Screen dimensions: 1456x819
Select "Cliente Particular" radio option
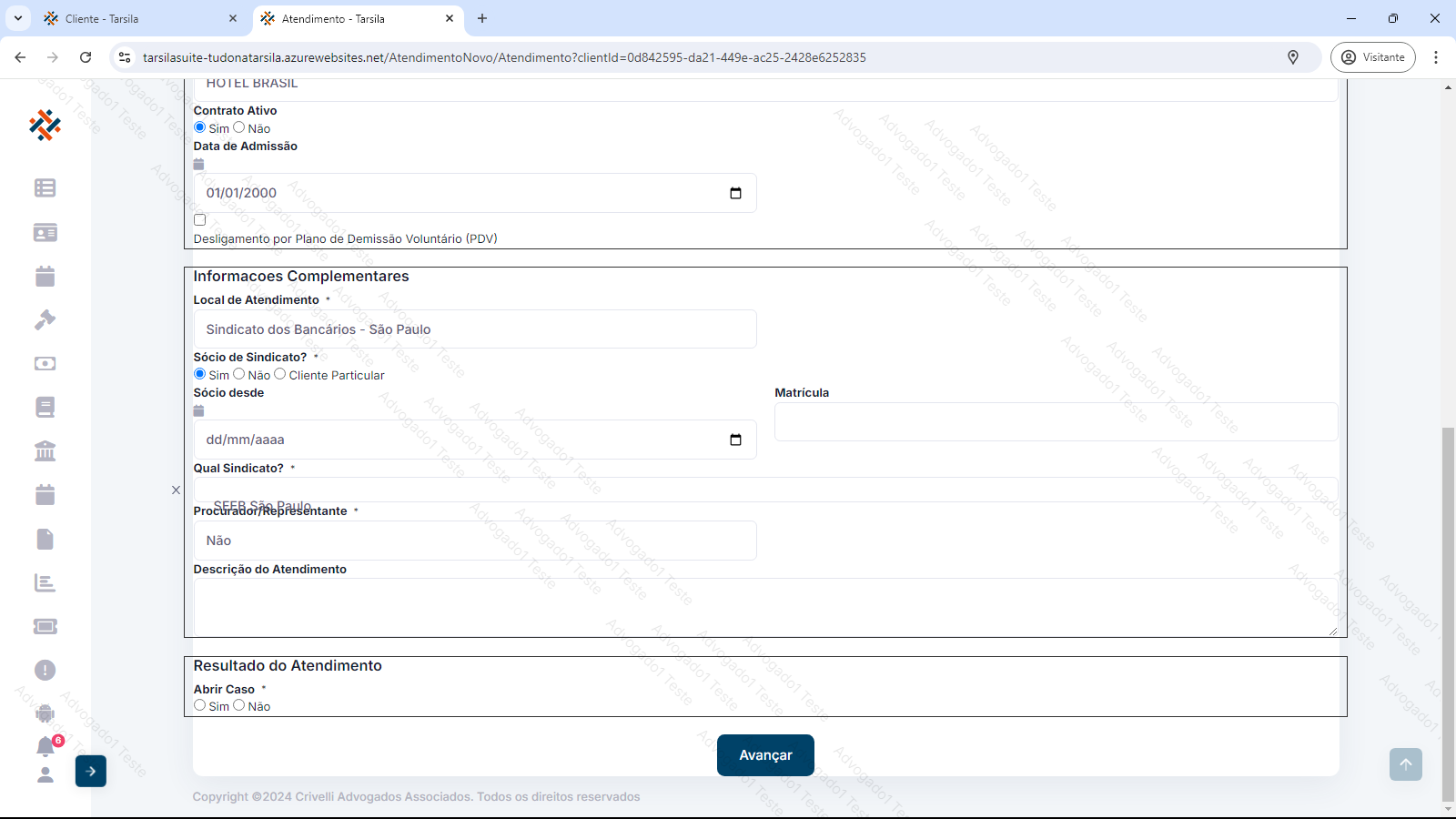coord(280,374)
